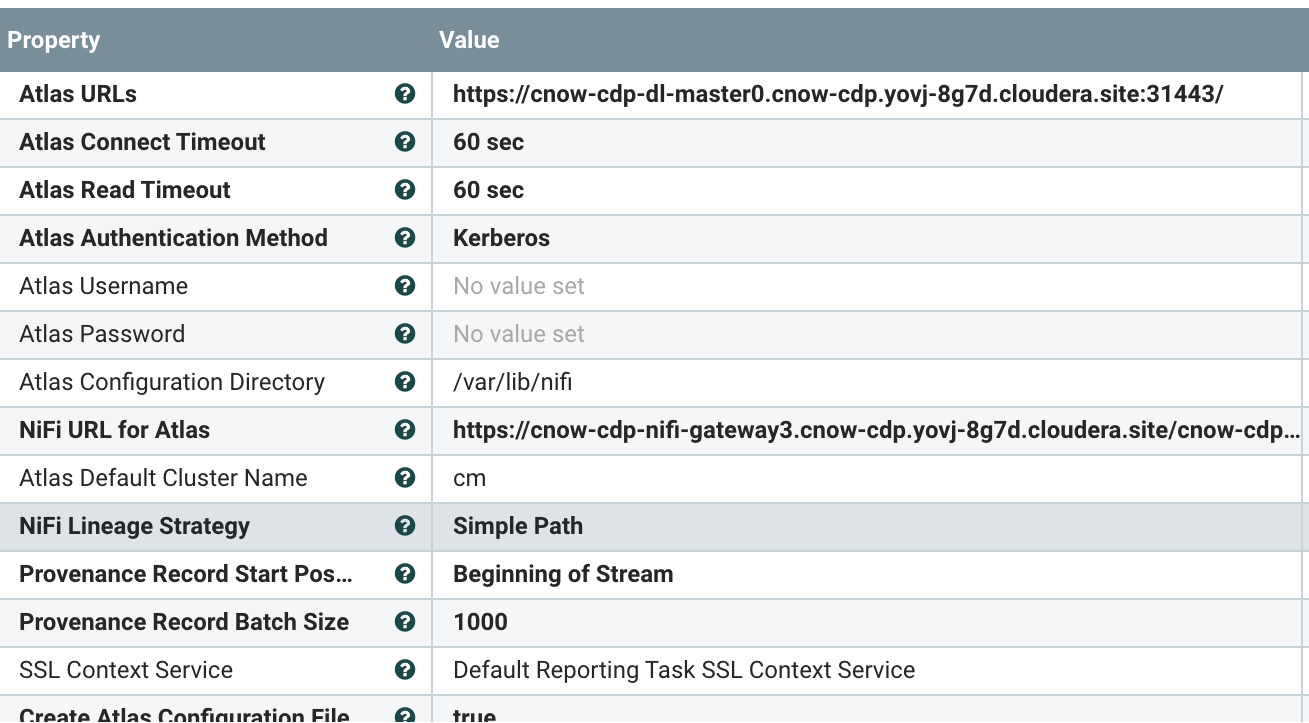Click help icon beside Atlas Default Cluster Name

(x=405, y=478)
